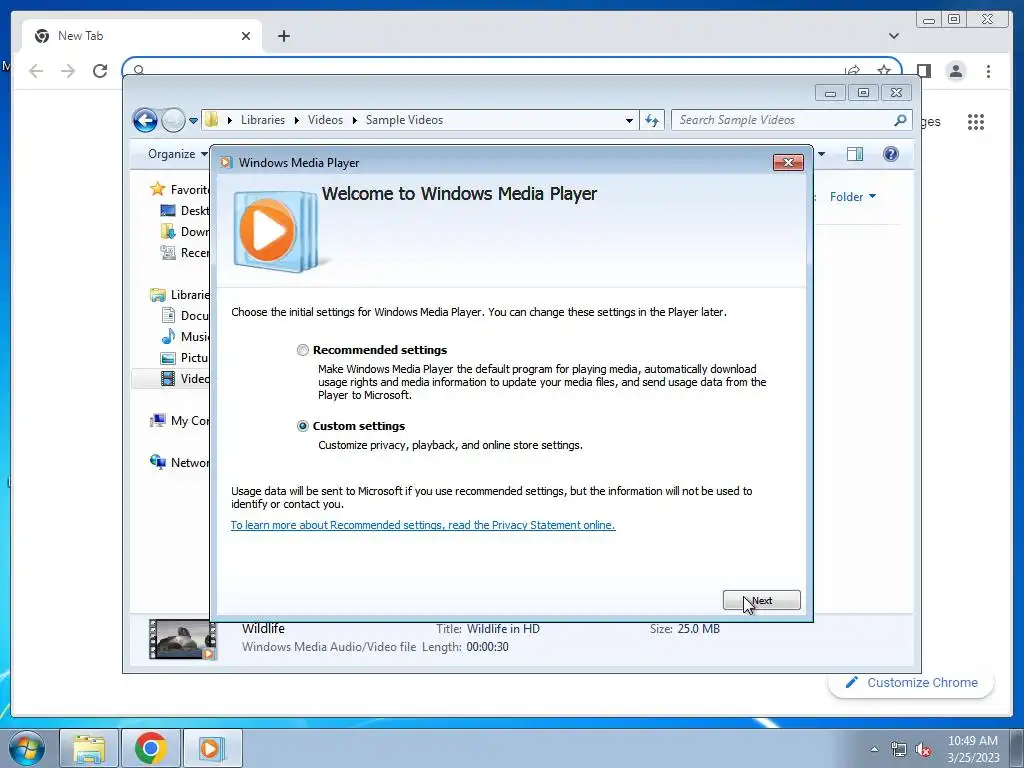Screen dimensions: 1024x768
Task: Open Explorer recent locations dropdown arrow
Action: pos(193,121)
